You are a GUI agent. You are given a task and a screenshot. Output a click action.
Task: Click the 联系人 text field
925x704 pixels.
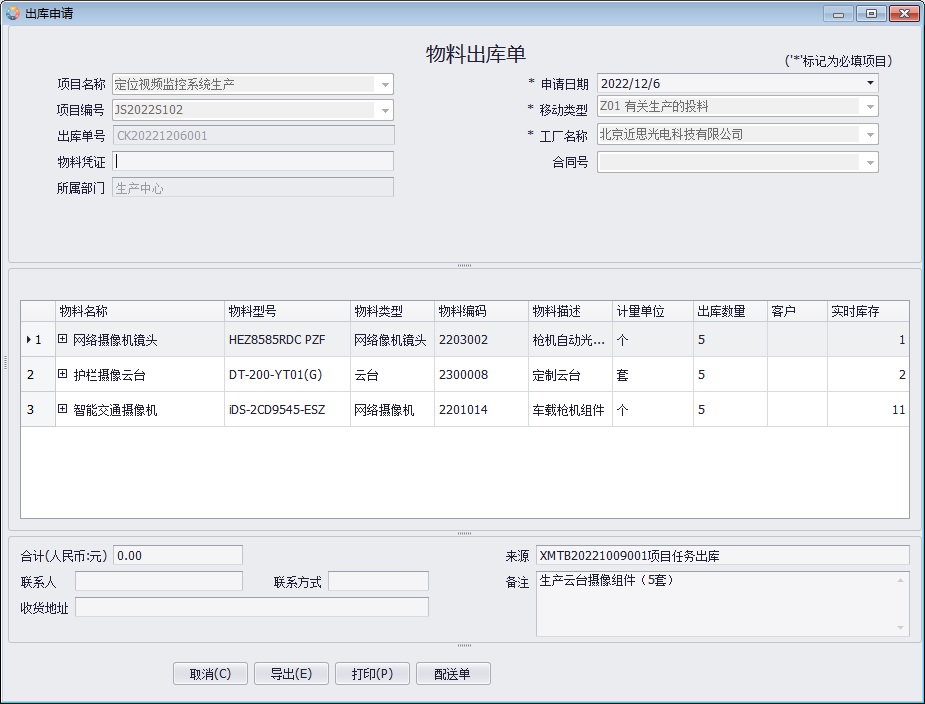click(159, 581)
